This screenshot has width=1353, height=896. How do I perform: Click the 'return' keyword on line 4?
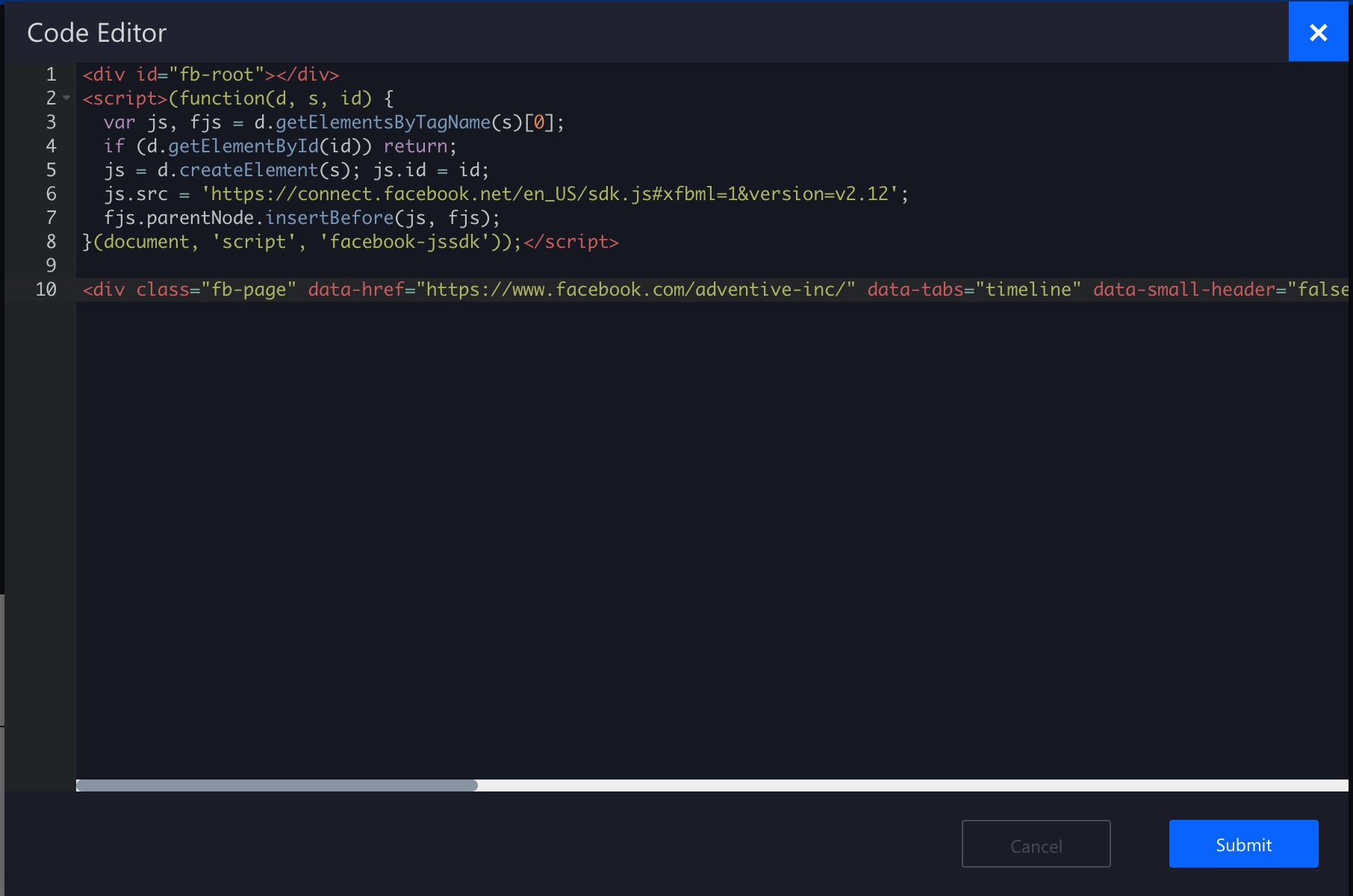[415, 146]
